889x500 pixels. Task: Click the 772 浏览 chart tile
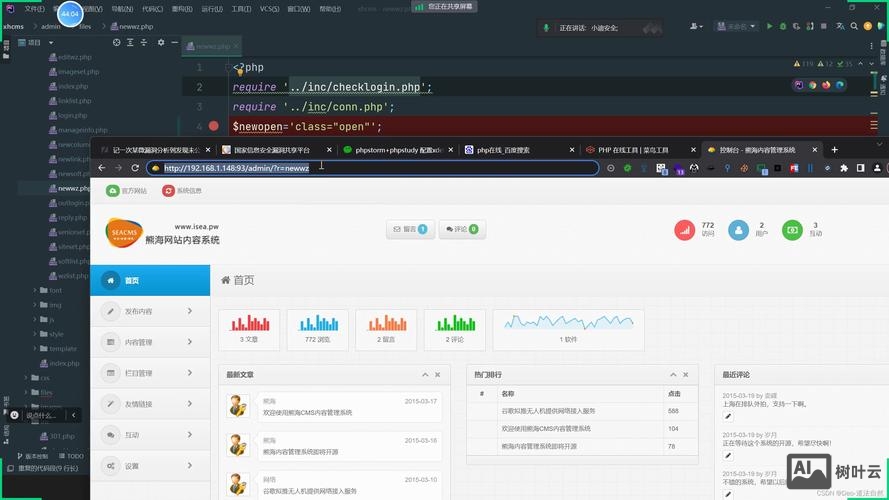[318, 329]
